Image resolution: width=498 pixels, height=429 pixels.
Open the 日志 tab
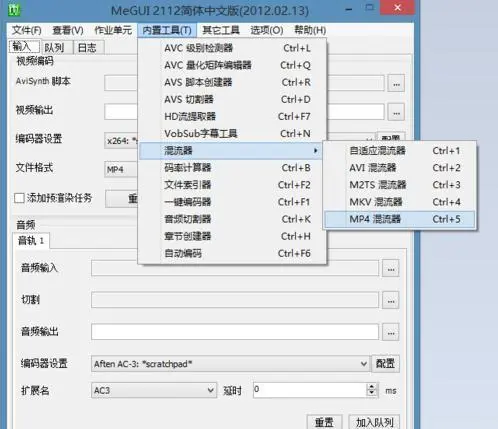click(87, 47)
